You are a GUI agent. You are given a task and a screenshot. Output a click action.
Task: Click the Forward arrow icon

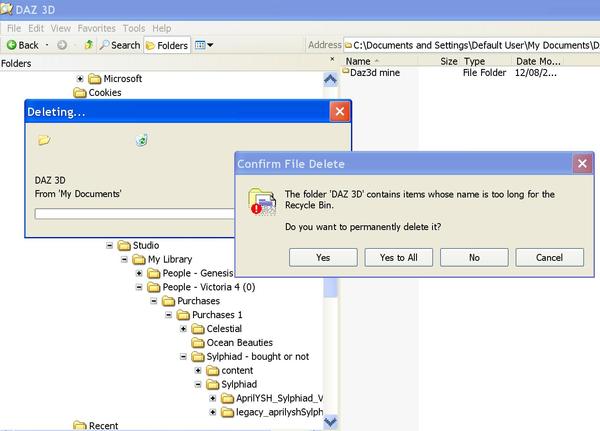click(62, 45)
